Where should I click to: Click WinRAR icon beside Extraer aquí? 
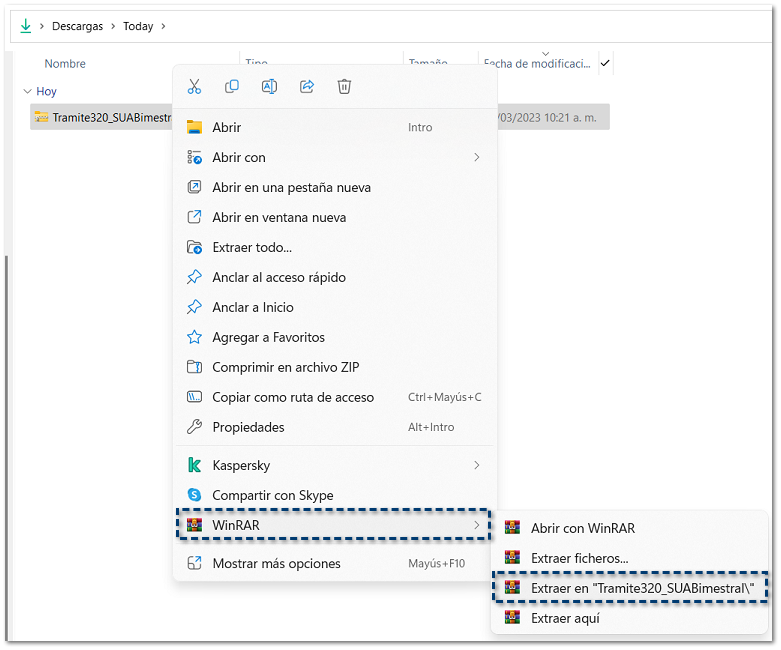click(512, 618)
